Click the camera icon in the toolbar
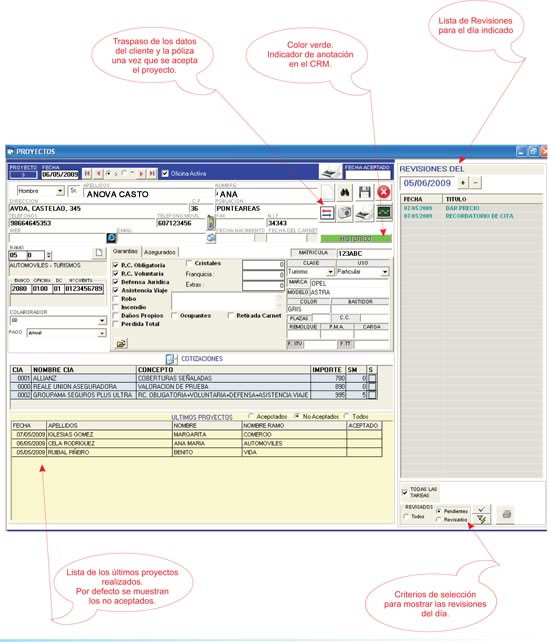The image size is (550, 642). [x=345, y=212]
